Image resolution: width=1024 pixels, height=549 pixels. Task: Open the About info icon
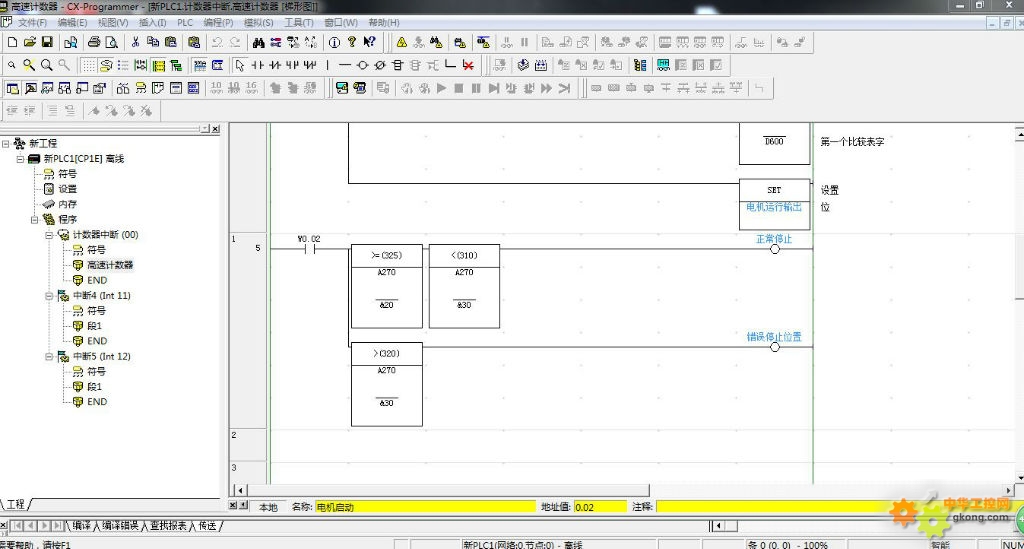tap(334, 42)
